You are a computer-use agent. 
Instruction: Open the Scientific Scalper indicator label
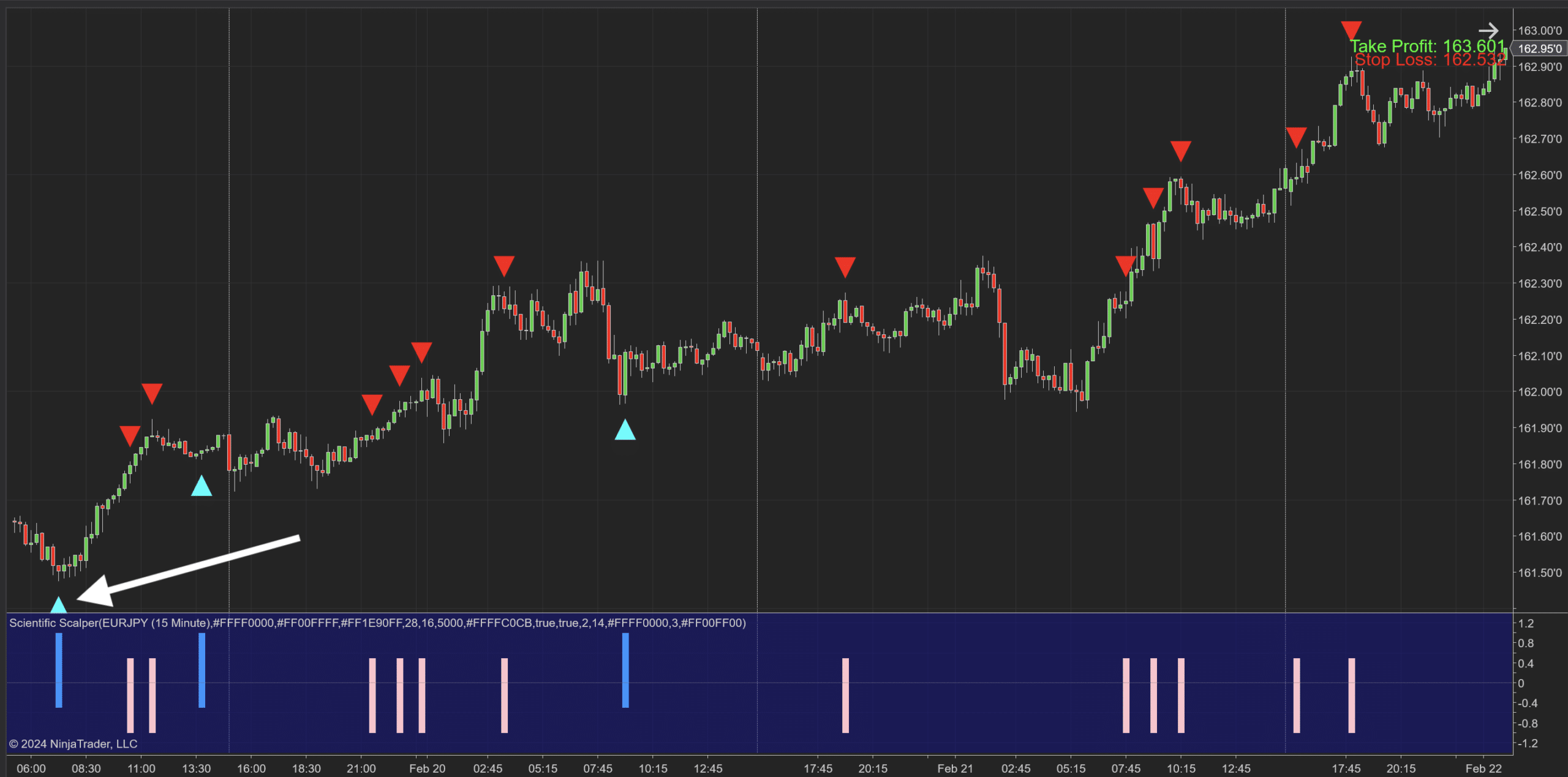pyautogui.click(x=377, y=623)
